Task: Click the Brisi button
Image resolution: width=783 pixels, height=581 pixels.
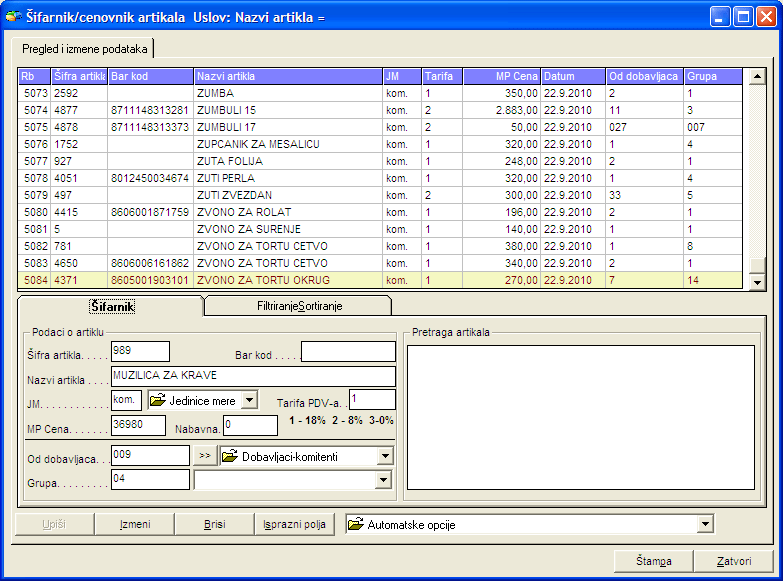Action: 214,524
